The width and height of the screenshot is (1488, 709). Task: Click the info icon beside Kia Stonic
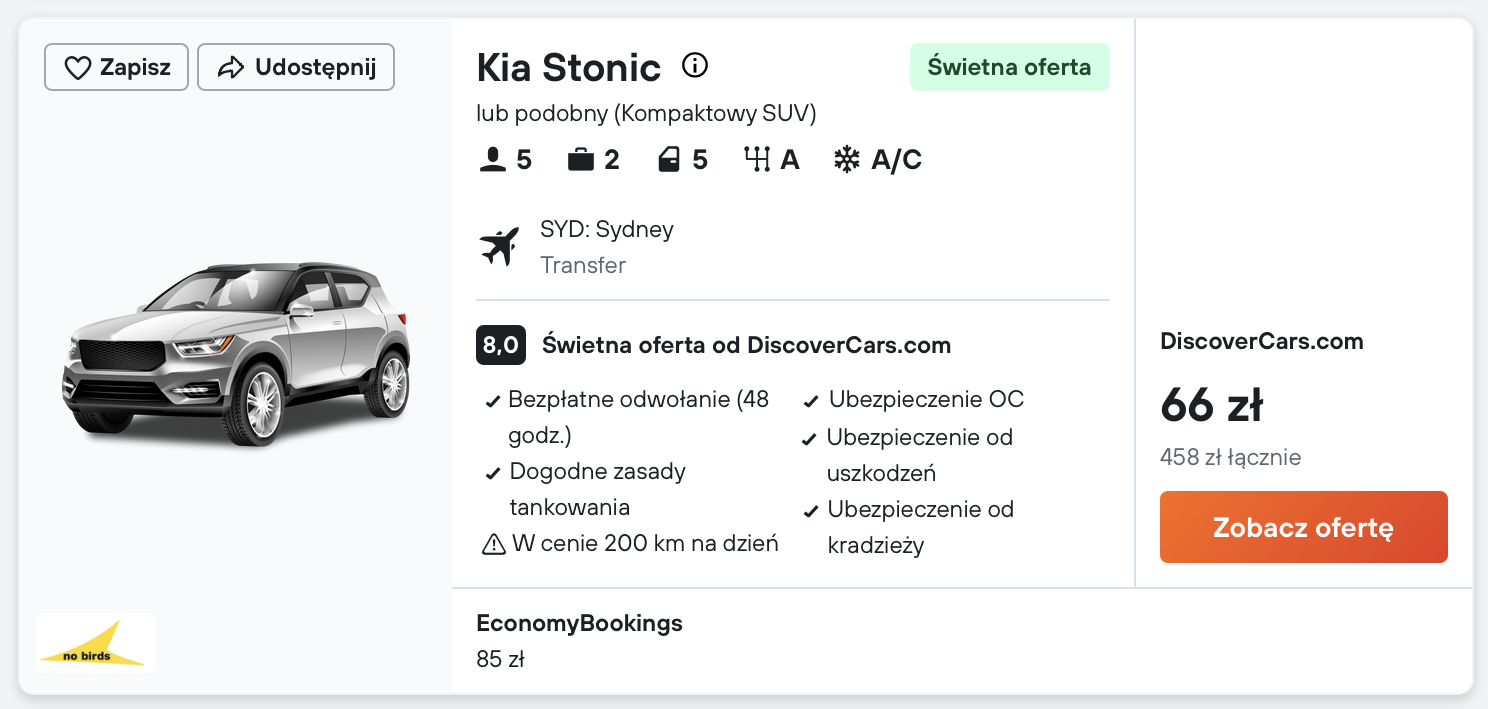694,66
